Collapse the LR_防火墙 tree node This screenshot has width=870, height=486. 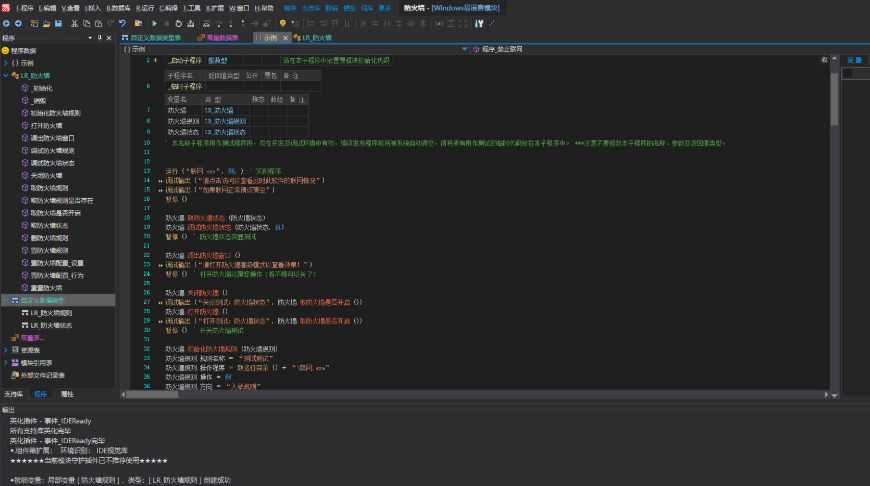pos(6,75)
